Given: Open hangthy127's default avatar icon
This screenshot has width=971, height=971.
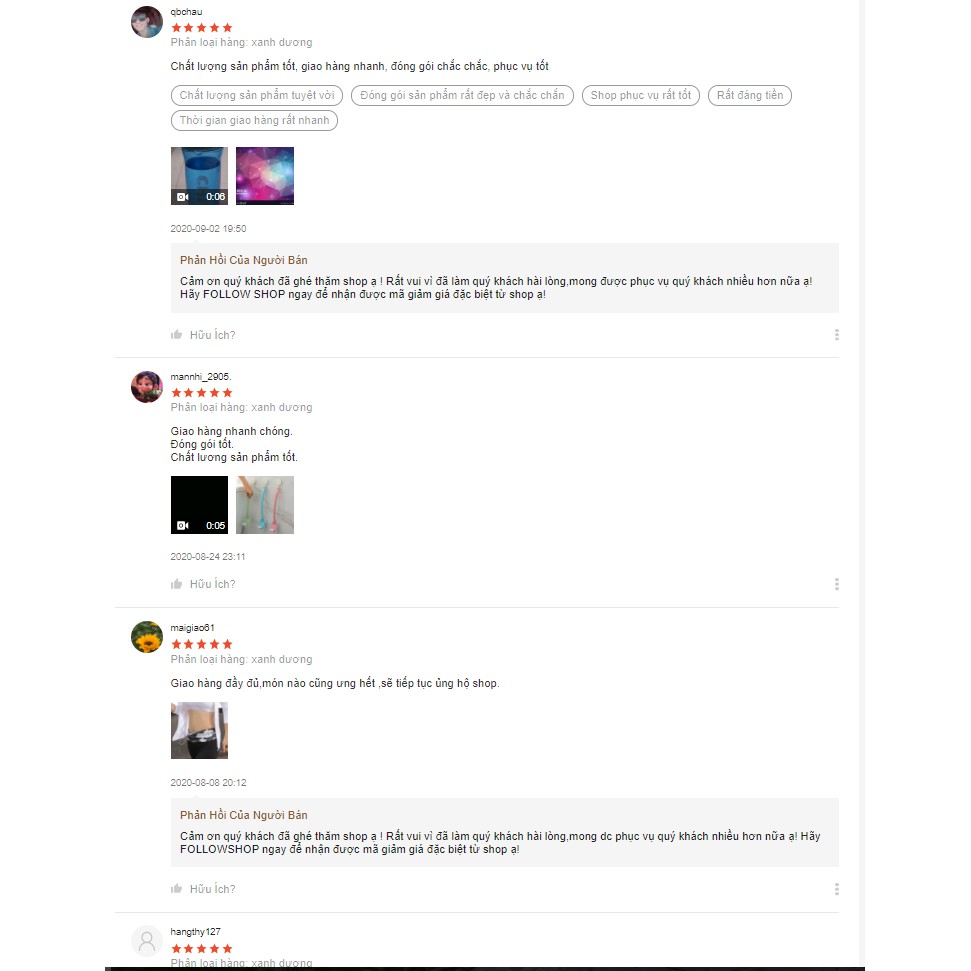Looking at the screenshot, I should tap(147, 941).
